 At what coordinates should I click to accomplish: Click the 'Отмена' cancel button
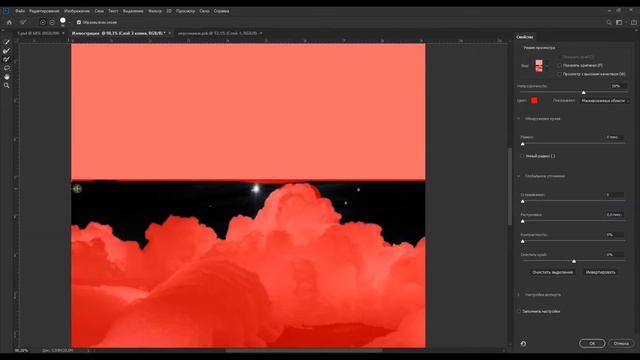click(621, 343)
